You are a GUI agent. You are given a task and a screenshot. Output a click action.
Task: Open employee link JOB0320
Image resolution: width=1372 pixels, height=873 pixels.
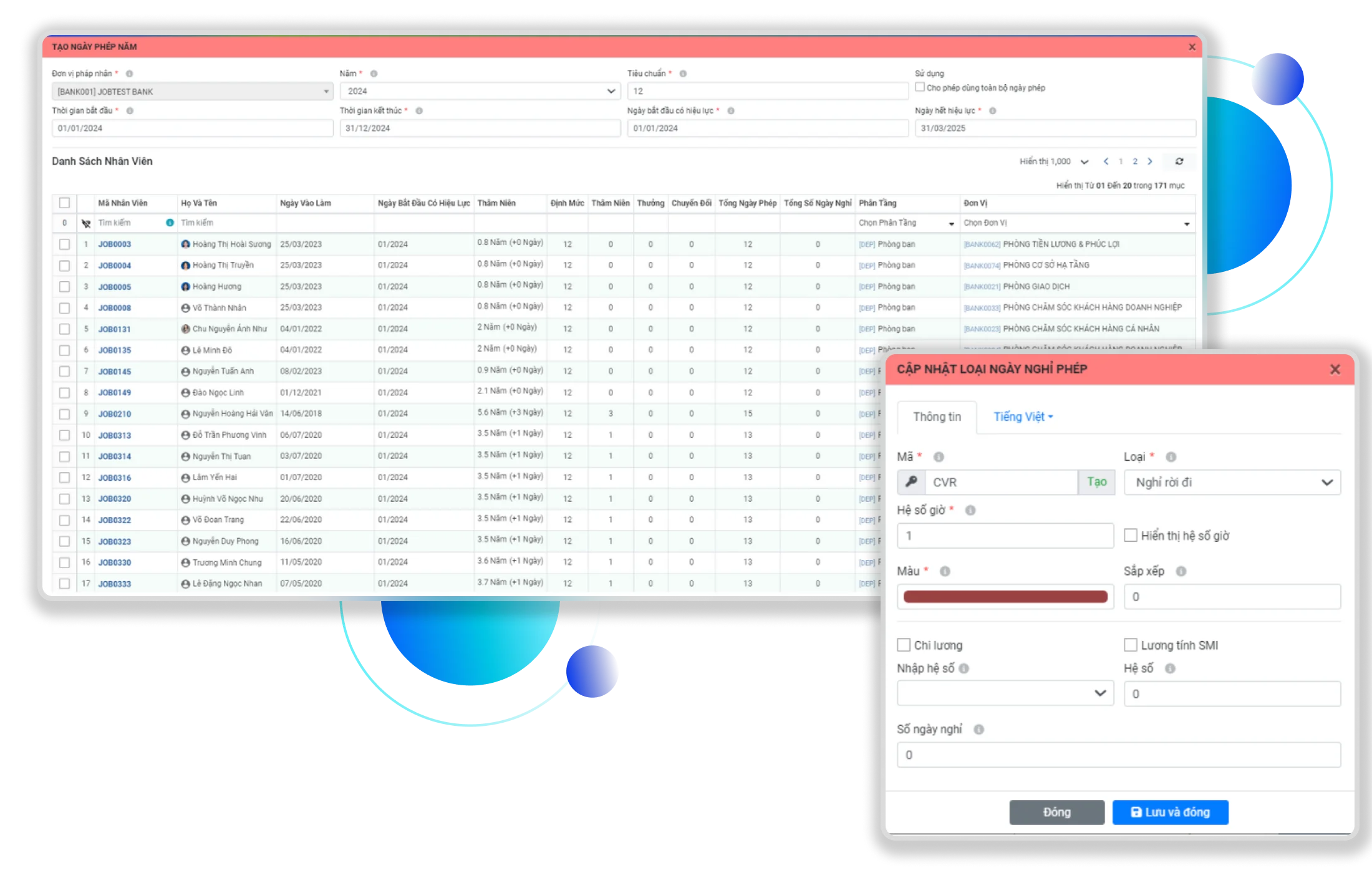115,499
